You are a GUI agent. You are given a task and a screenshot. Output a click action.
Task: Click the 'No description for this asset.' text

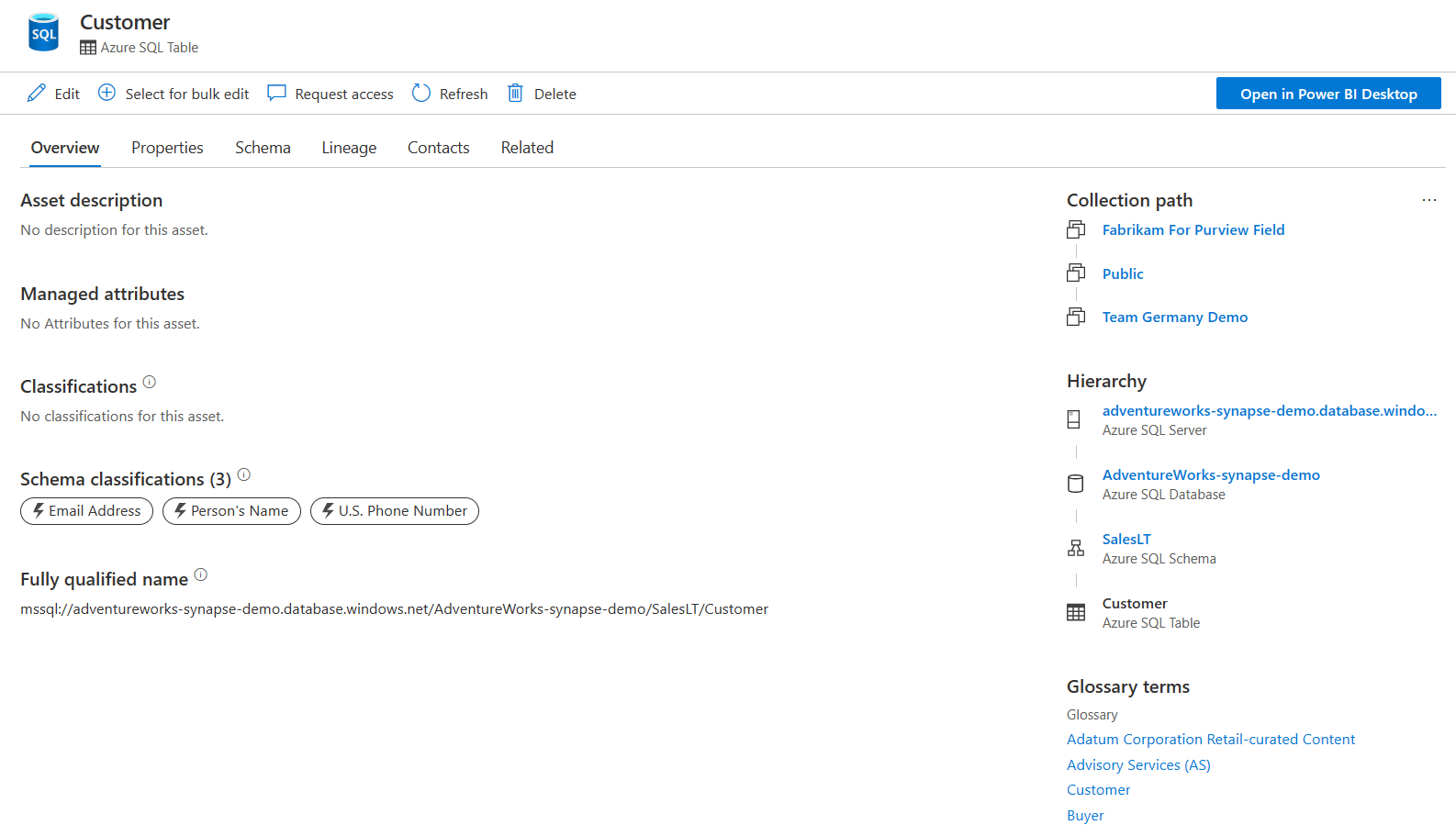tap(115, 229)
